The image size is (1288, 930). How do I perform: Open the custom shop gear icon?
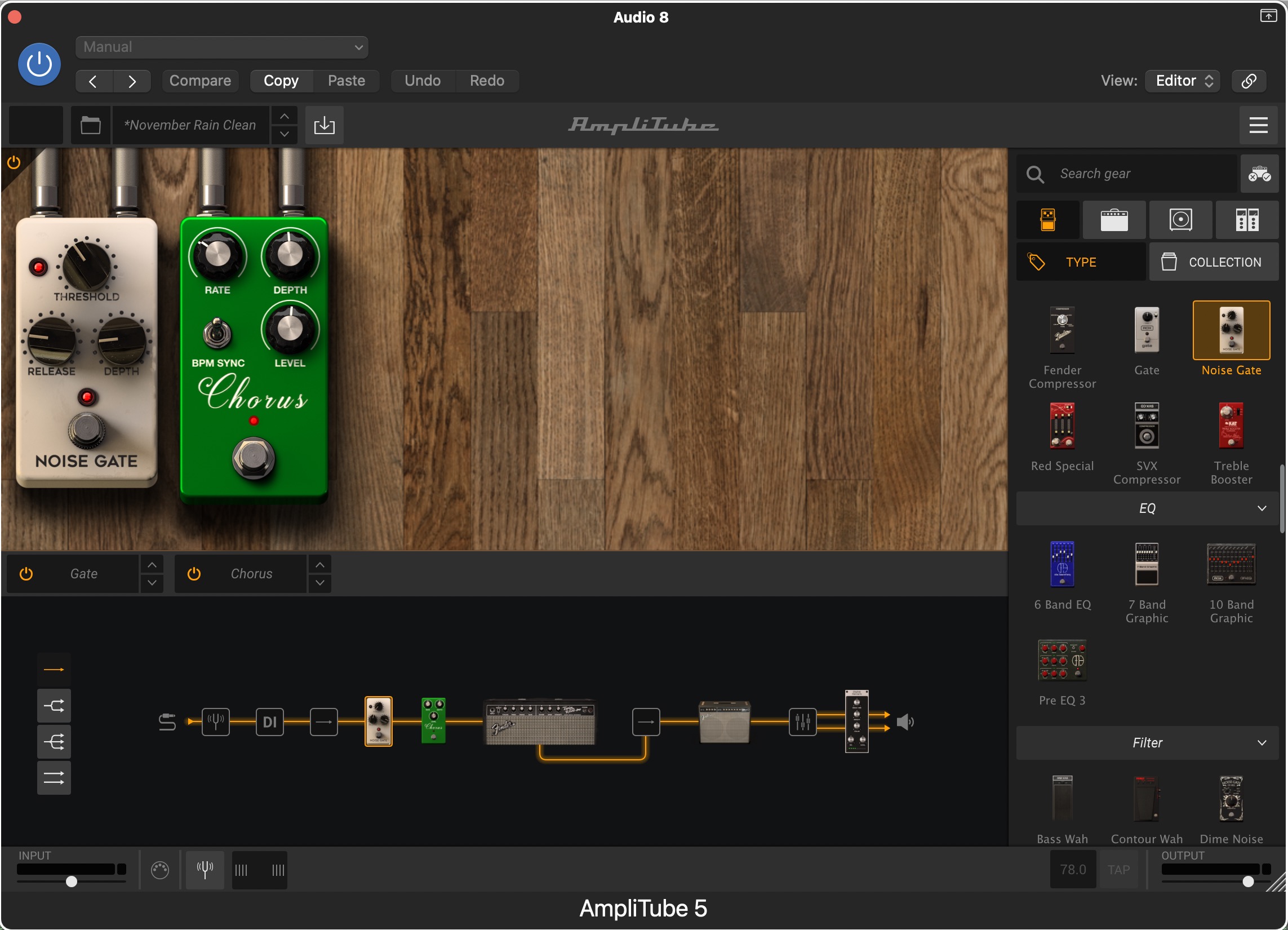coord(1259,174)
